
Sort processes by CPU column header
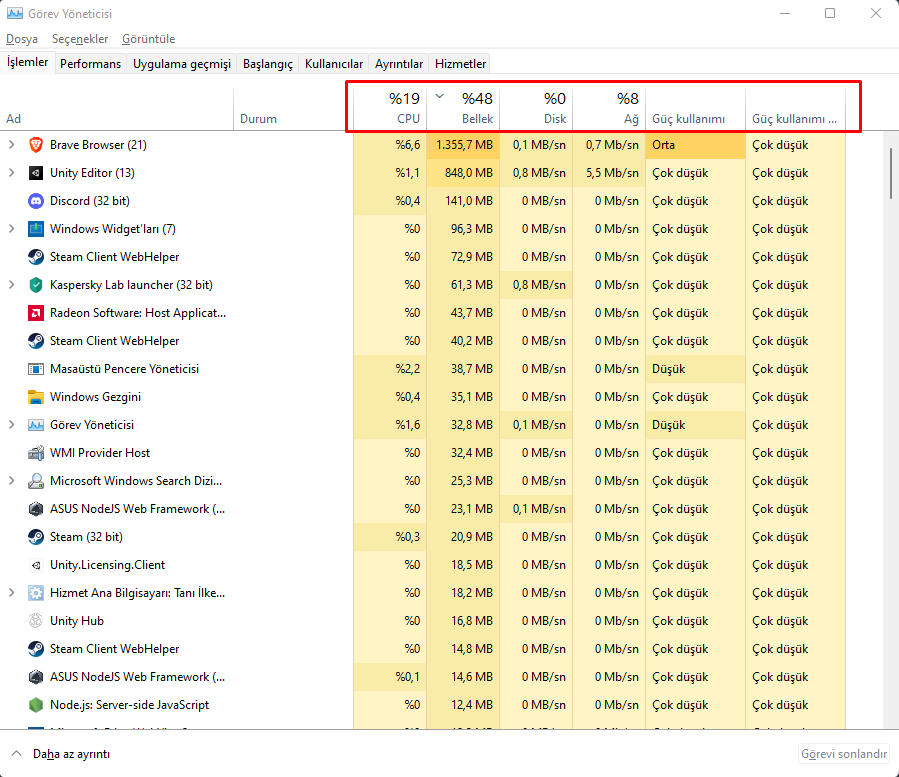(390, 108)
